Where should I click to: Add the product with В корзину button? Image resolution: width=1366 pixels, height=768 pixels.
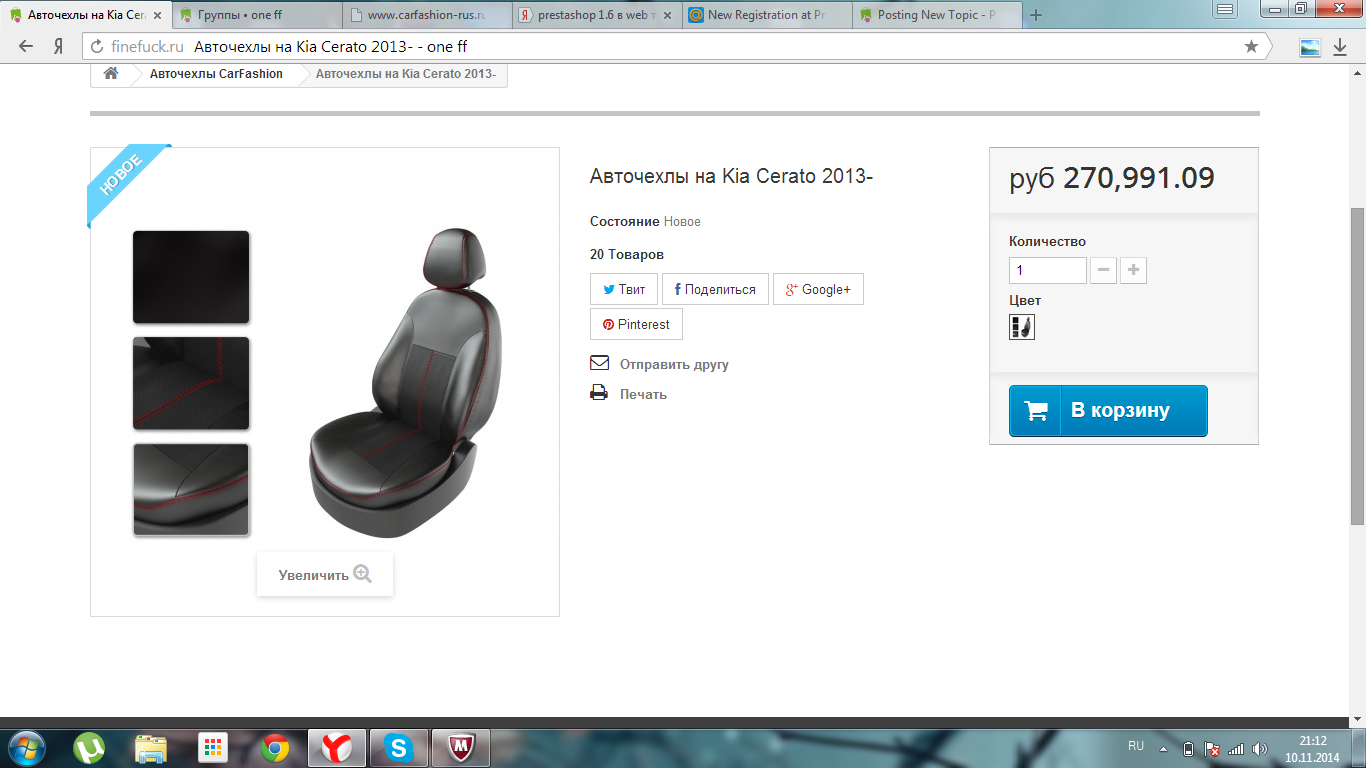(1108, 410)
